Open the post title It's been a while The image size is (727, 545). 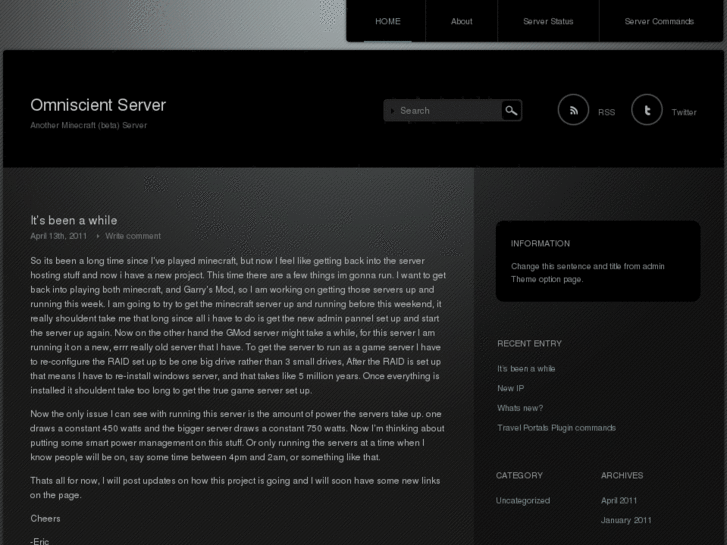[x=74, y=220]
